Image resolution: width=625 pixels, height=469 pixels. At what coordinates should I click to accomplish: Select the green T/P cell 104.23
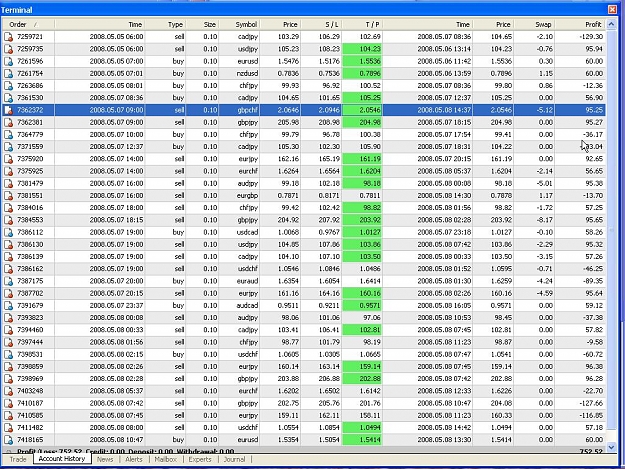(362, 49)
